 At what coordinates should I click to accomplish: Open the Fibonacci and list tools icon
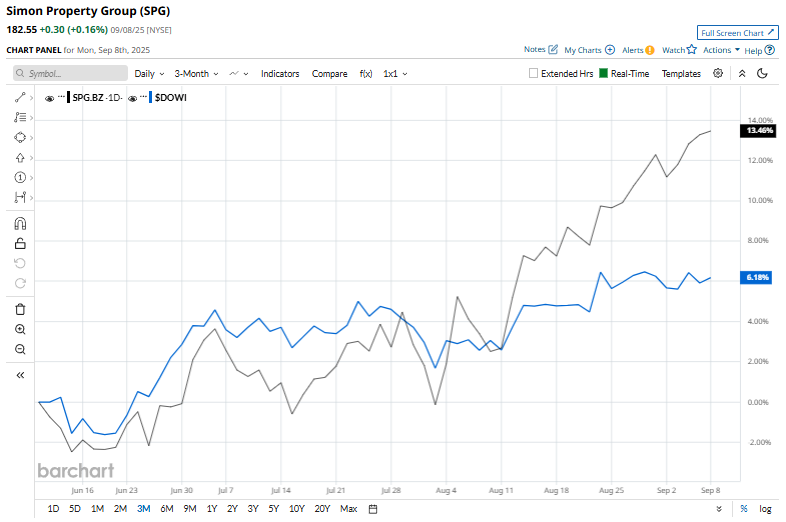pos(20,117)
